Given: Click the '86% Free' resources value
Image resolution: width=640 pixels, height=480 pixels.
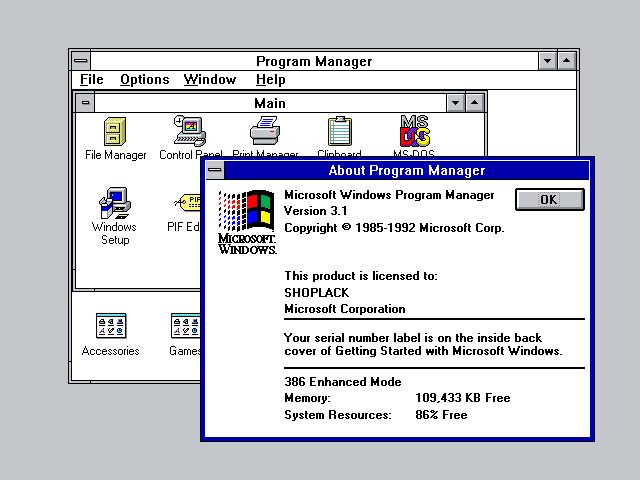Looking at the screenshot, I should tap(441, 415).
